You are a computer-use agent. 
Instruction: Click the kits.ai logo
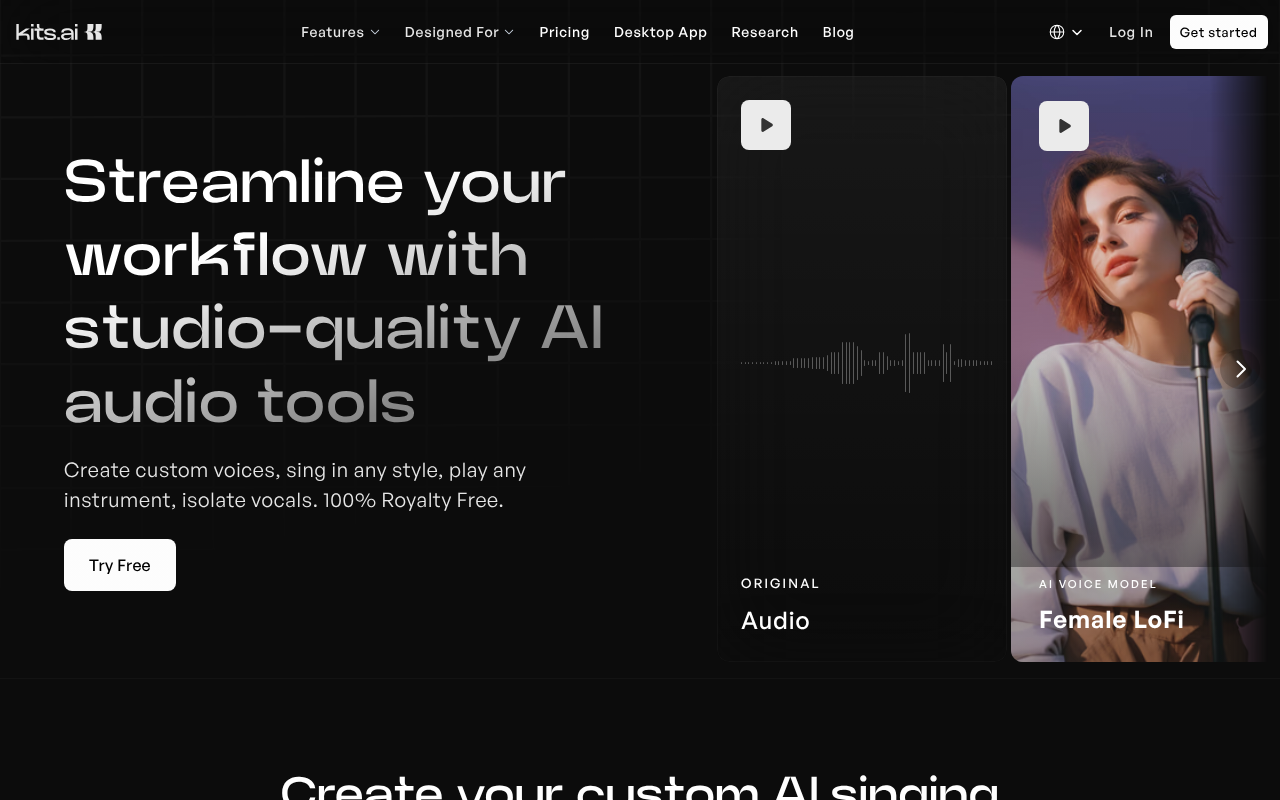(x=59, y=32)
